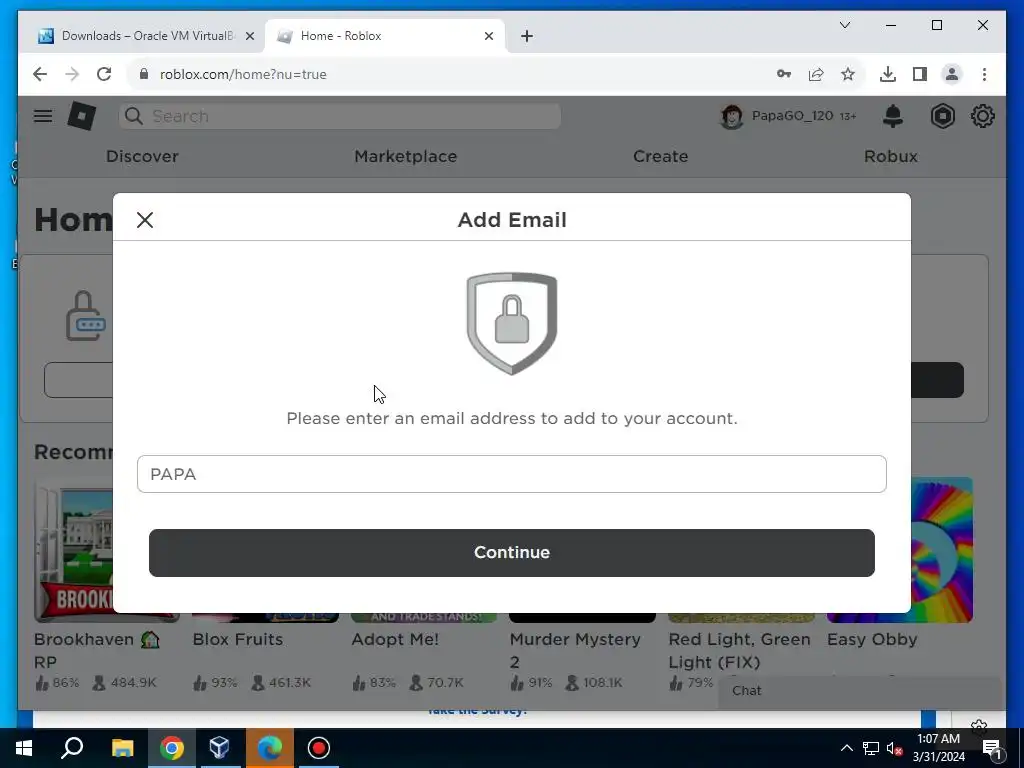The width and height of the screenshot is (1024, 768).
Task: Click the Easy Obby game thumbnail
Action: click(x=899, y=550)
